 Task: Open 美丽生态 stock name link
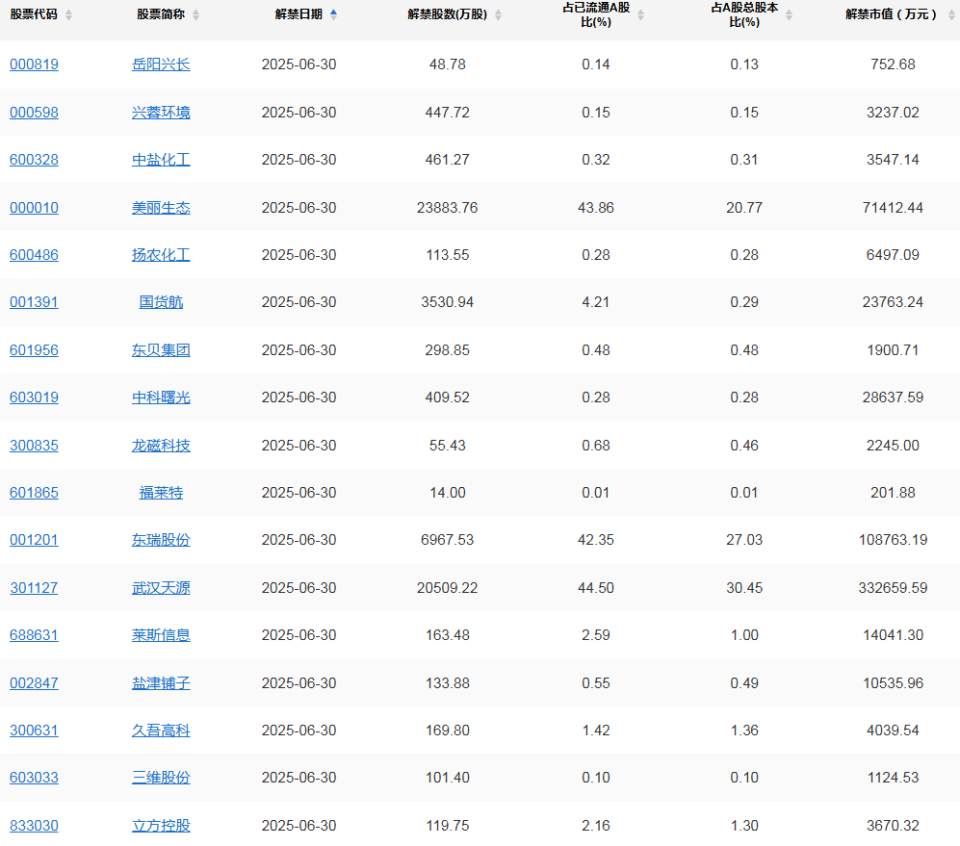[x=161, y=208]
